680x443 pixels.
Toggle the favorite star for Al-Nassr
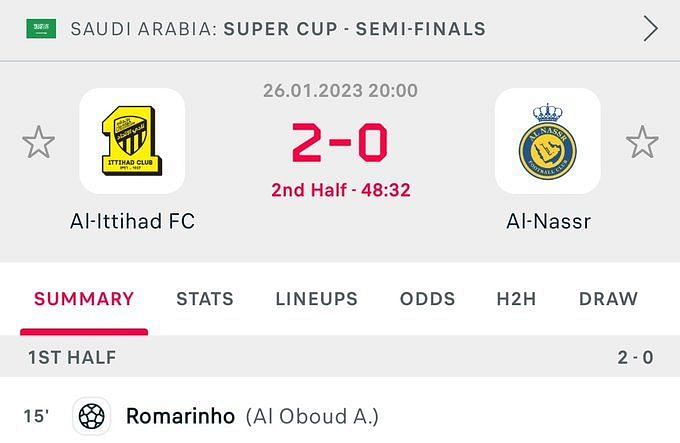(x=642, y=142)
